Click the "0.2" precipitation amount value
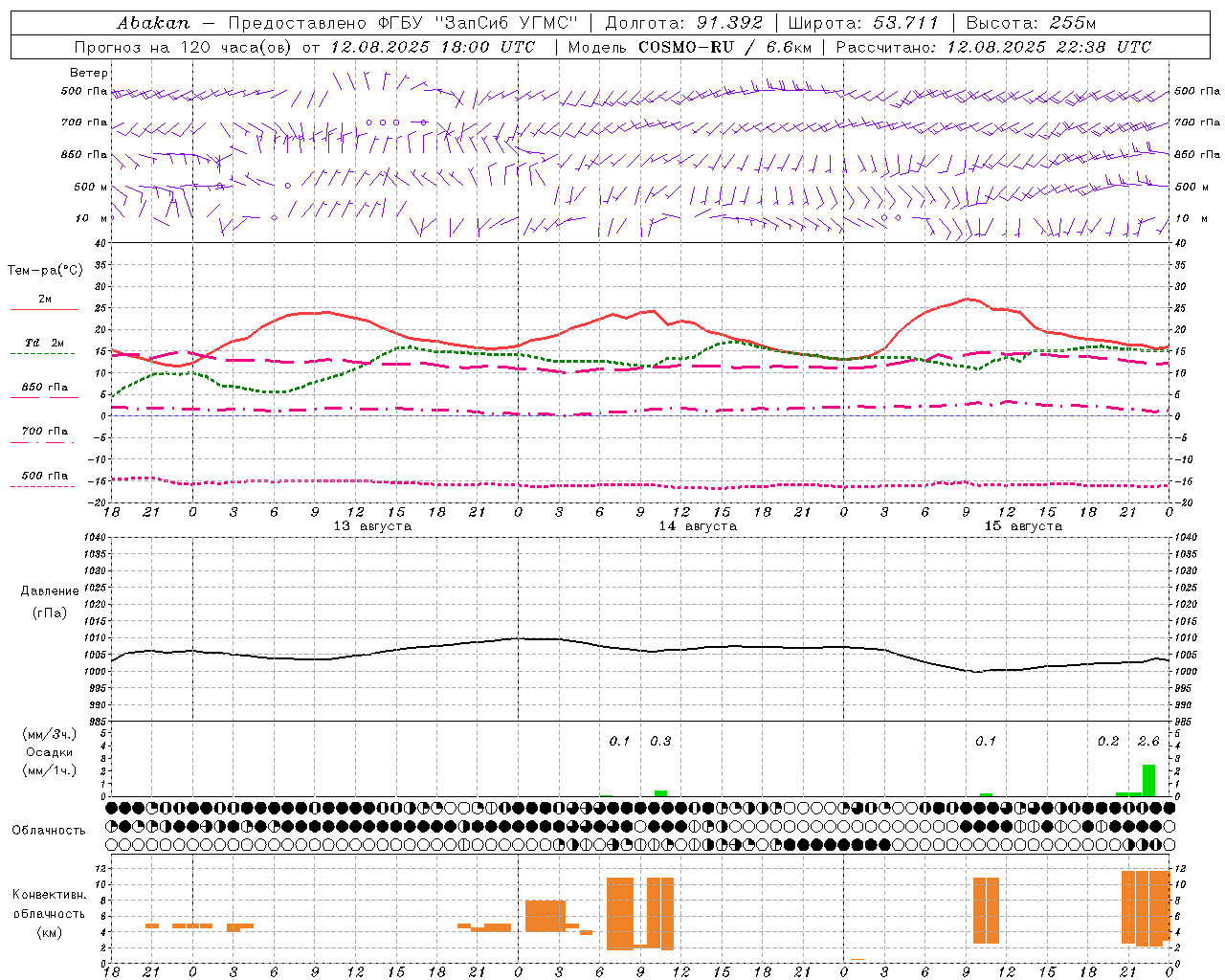The image size is (1225, 980). [1108, 741]
